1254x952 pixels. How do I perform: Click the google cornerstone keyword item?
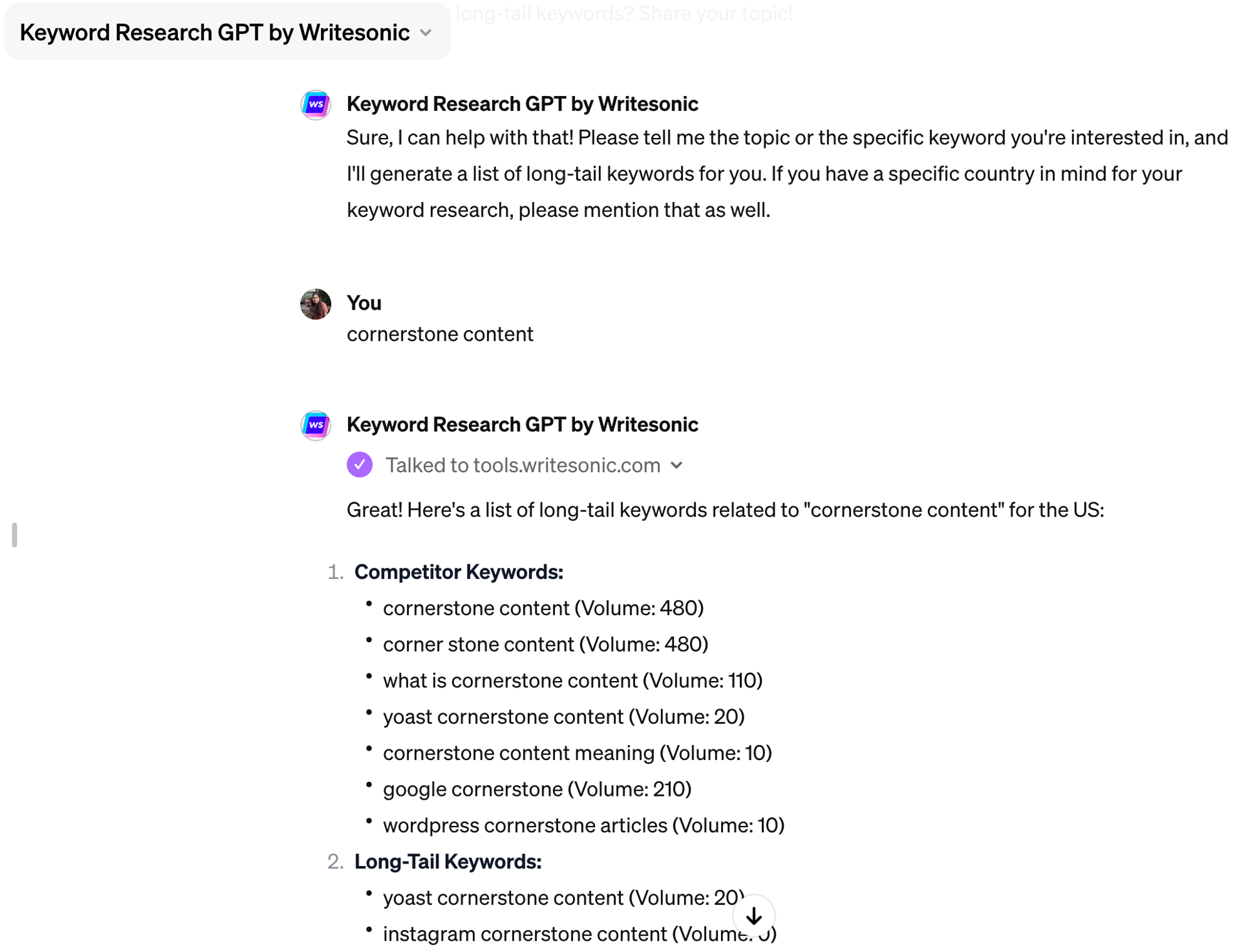537,789
